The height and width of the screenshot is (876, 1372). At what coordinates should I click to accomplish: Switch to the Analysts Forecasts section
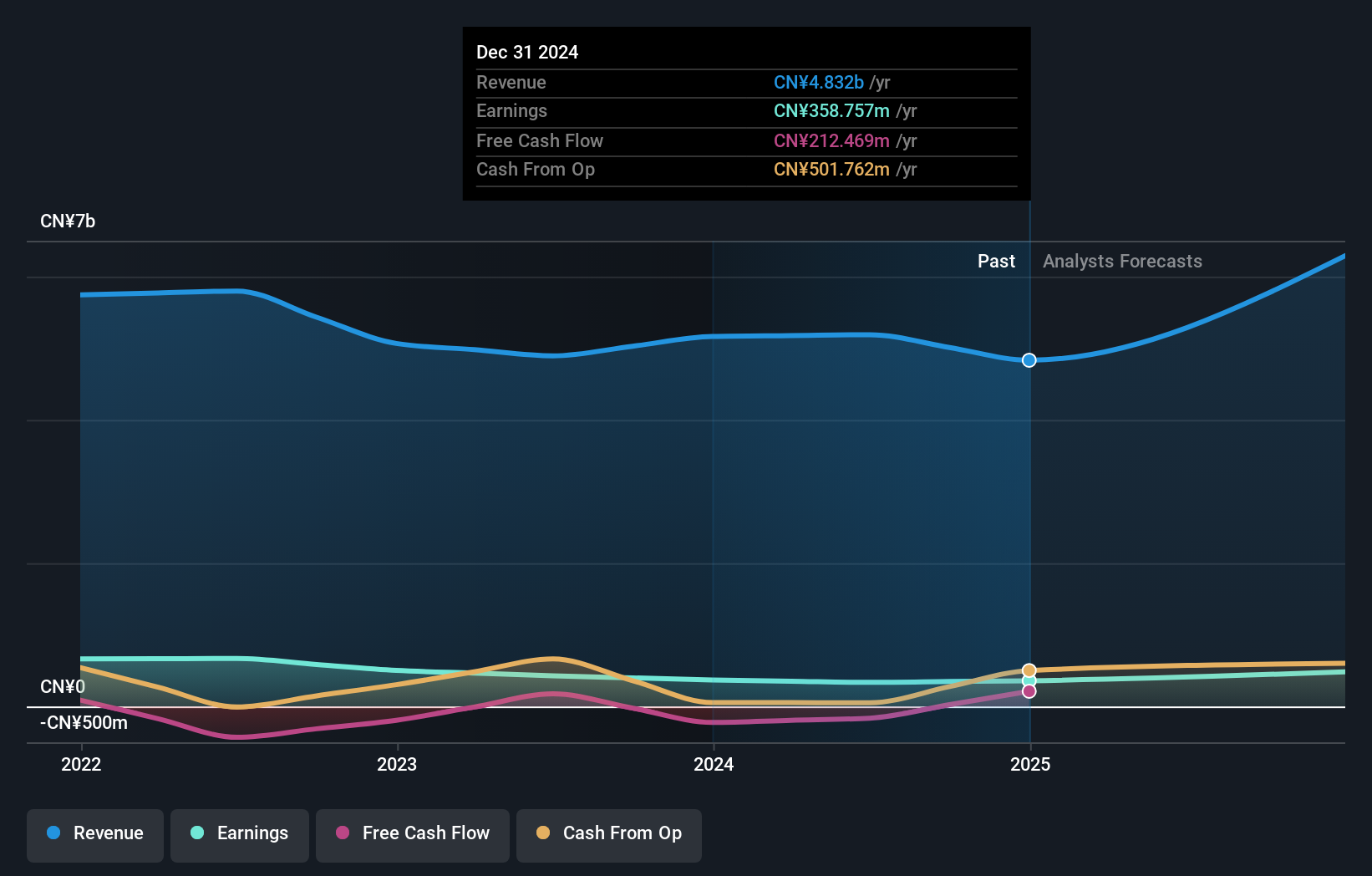click(1122, 261)
